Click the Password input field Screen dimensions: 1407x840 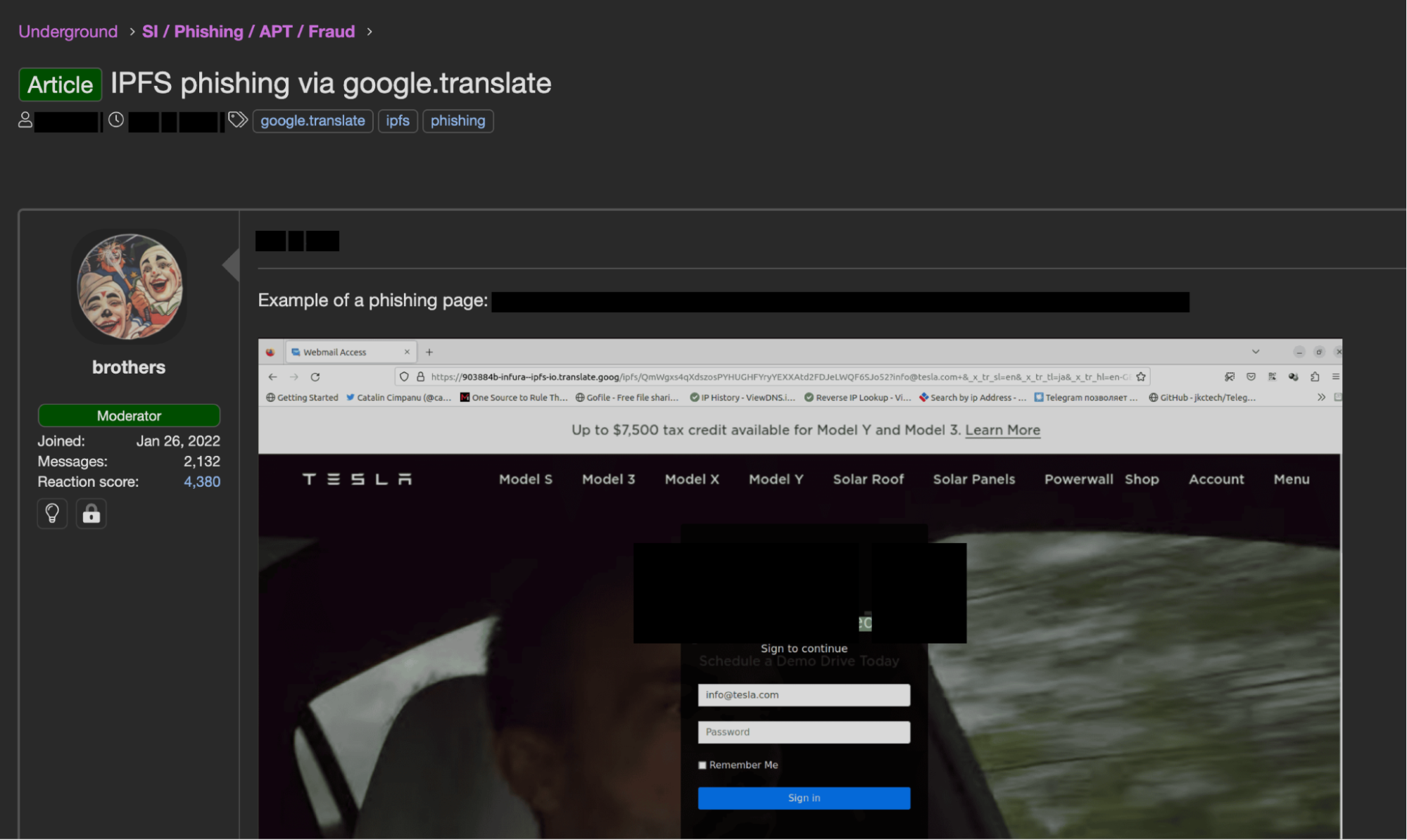coord(804,732)
